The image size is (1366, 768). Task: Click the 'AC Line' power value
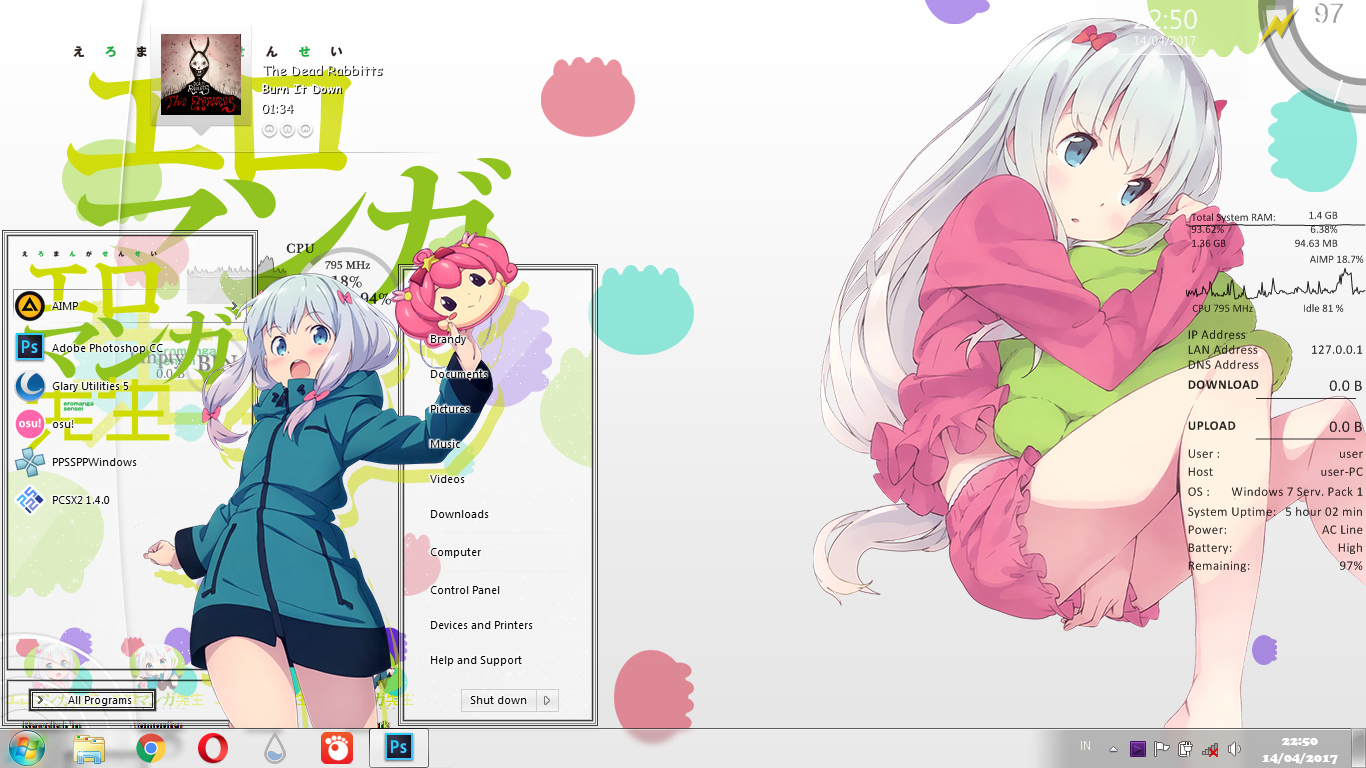pyautogui.click(x=1342, y=530)
